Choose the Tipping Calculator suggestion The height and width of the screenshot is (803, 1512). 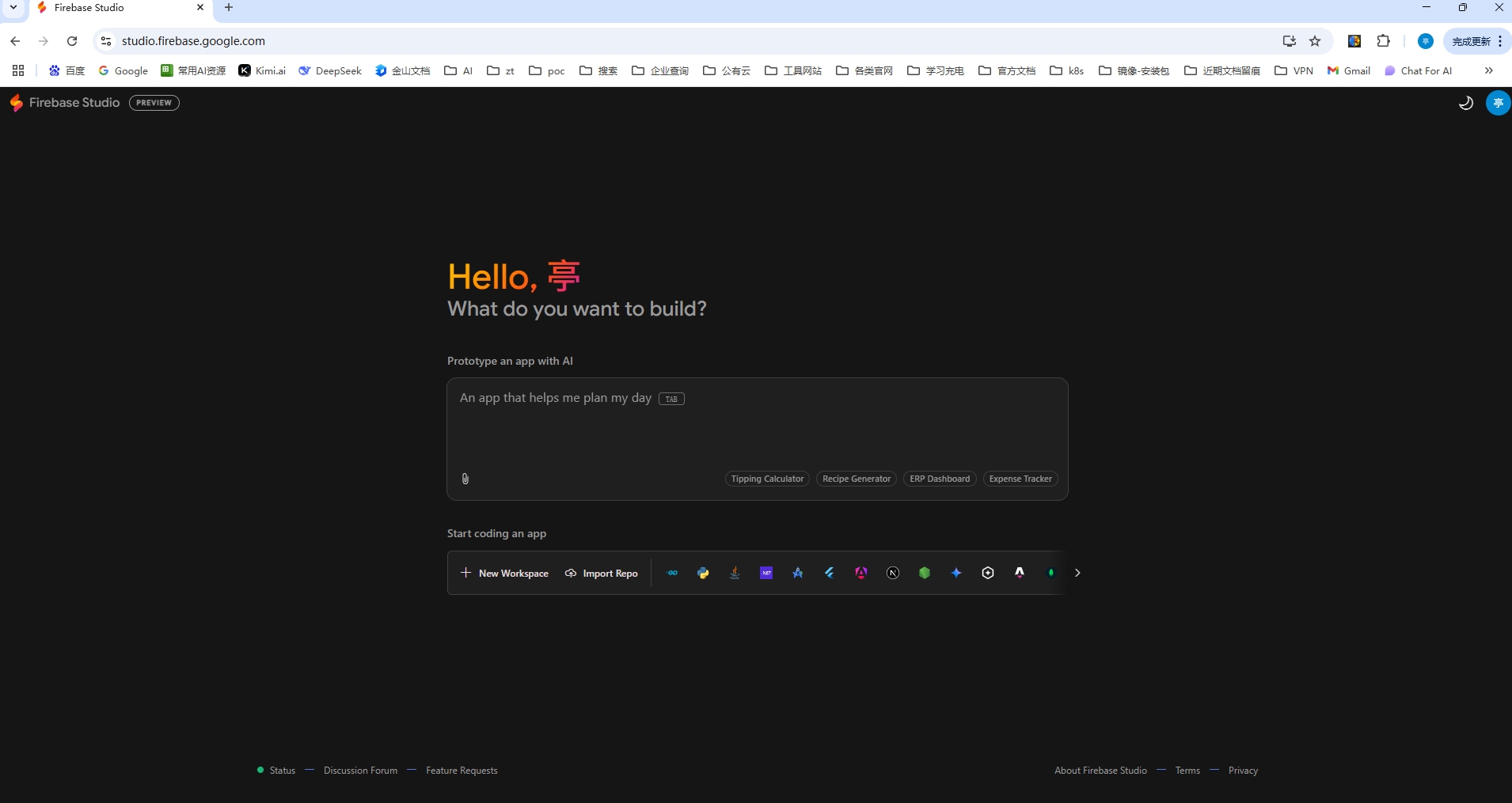click(767, 479)
